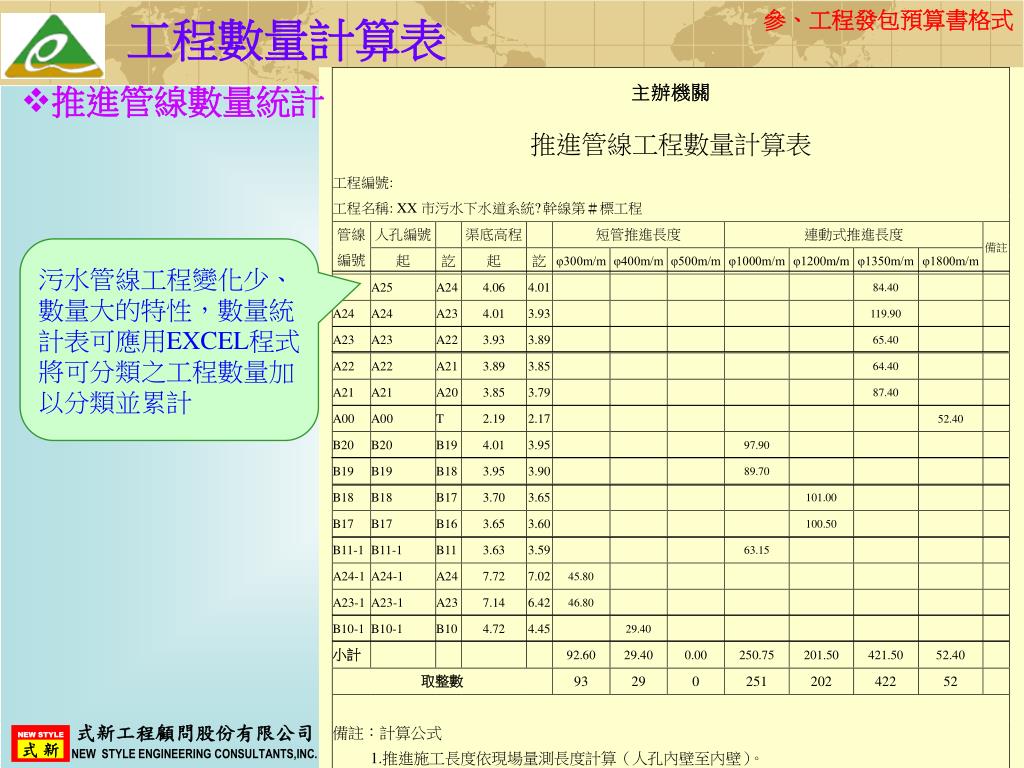This screenshot has height=768, width=1024.
Task: Click pipeline number cell A23-1
Action: (348, 603)
